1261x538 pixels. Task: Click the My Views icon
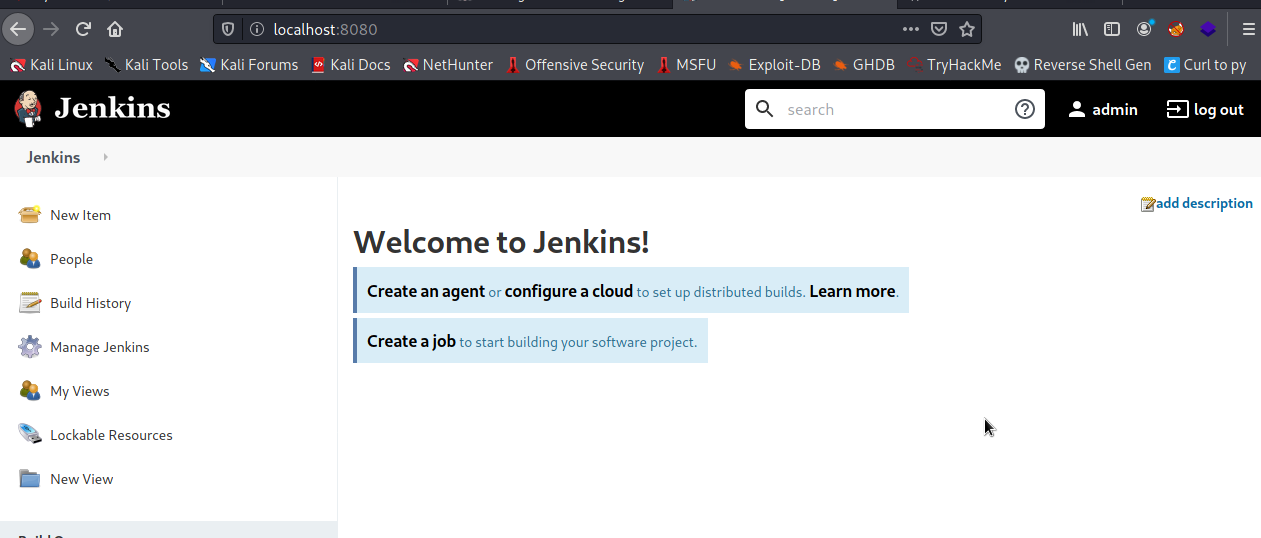point(30,391)
